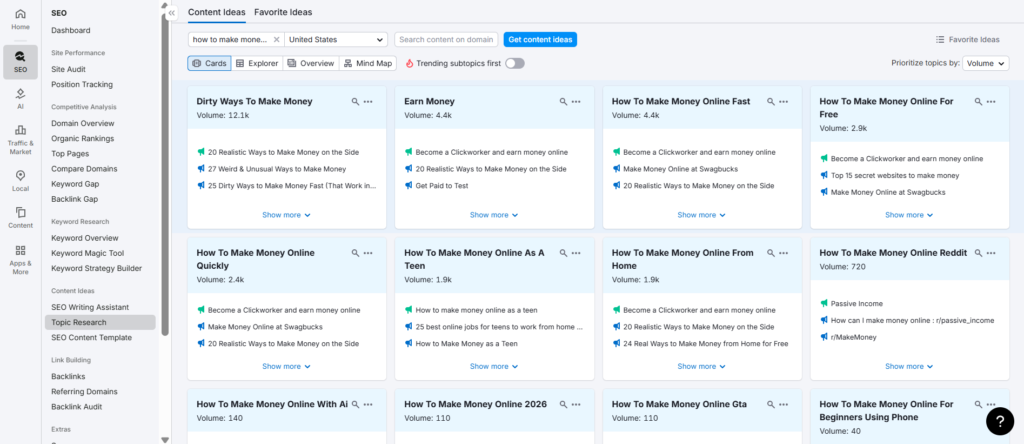Viewport: 1024px width, 444px height.
Task: Click the Search content on domain field
Action: (446, 39)
